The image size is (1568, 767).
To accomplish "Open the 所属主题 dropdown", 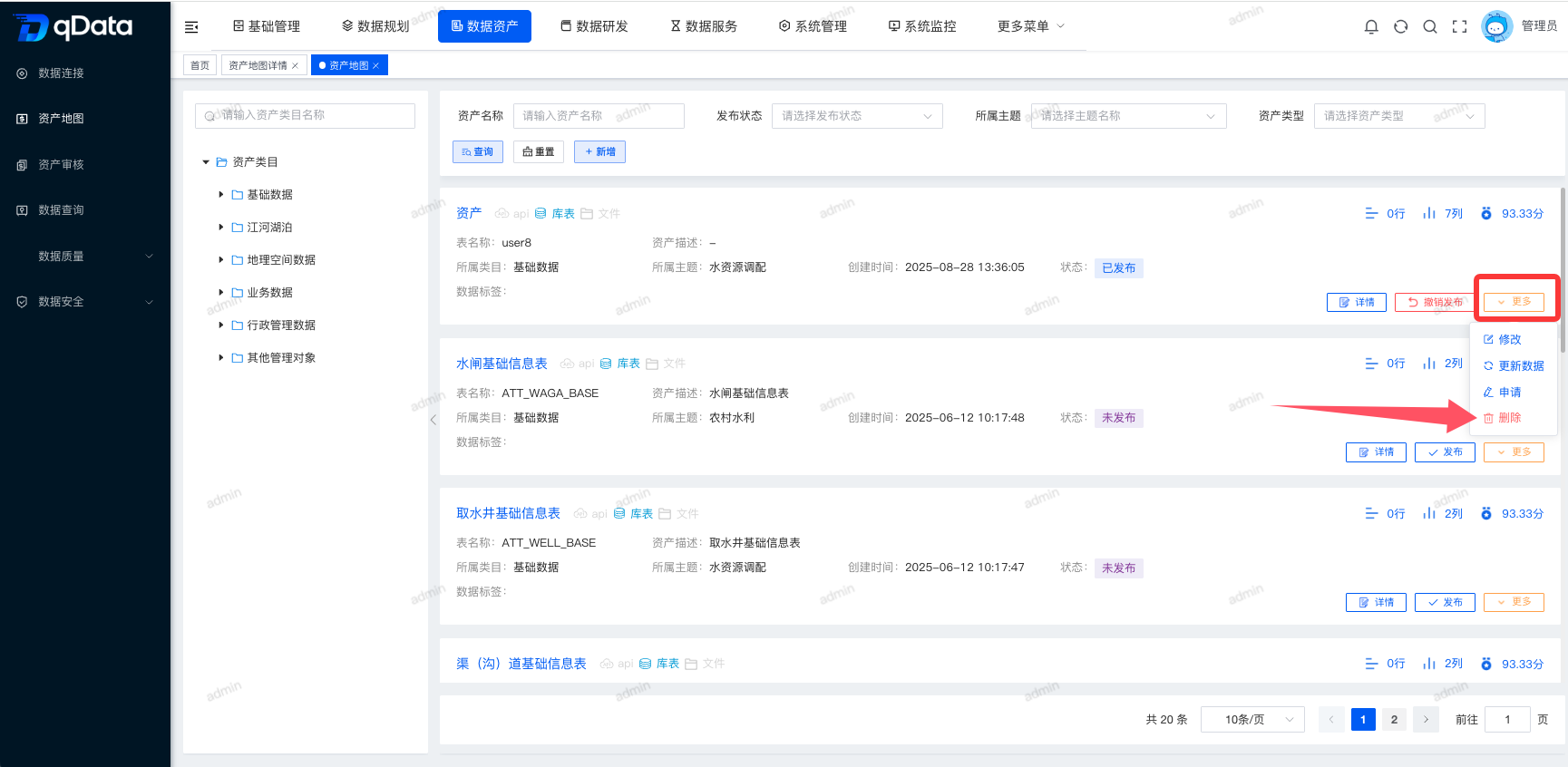I will (x=1128, y=116).
